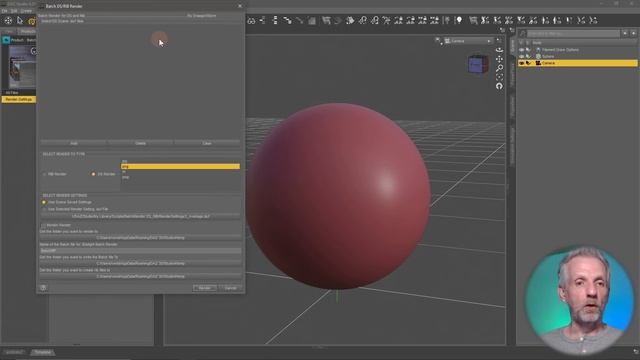Click the Add button in Batch Render dialog
Screen dimensions: 640x360
[x=73, y=143]
